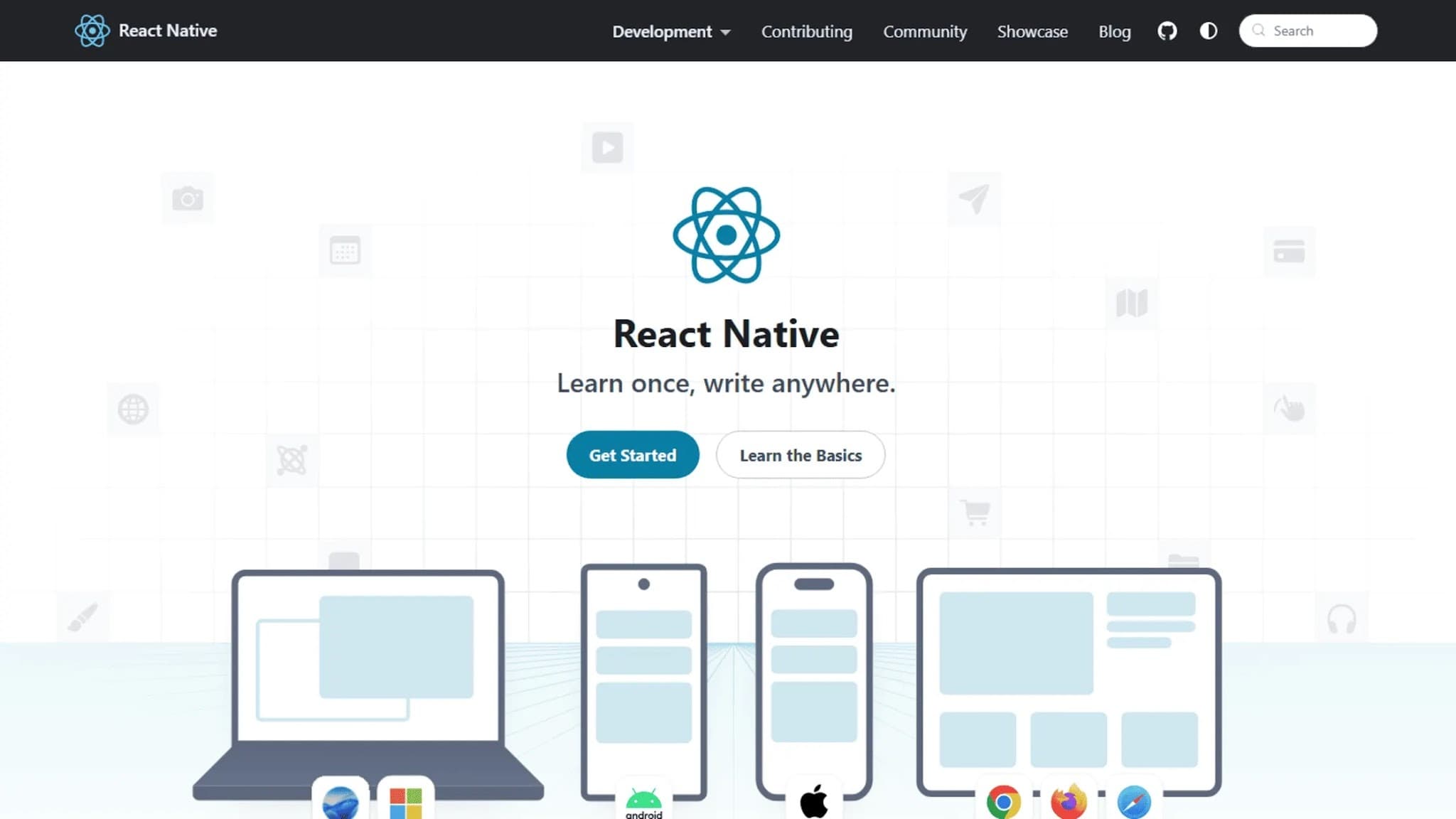Open the Contributing page
1456x819 pixels.
point(807,31)
